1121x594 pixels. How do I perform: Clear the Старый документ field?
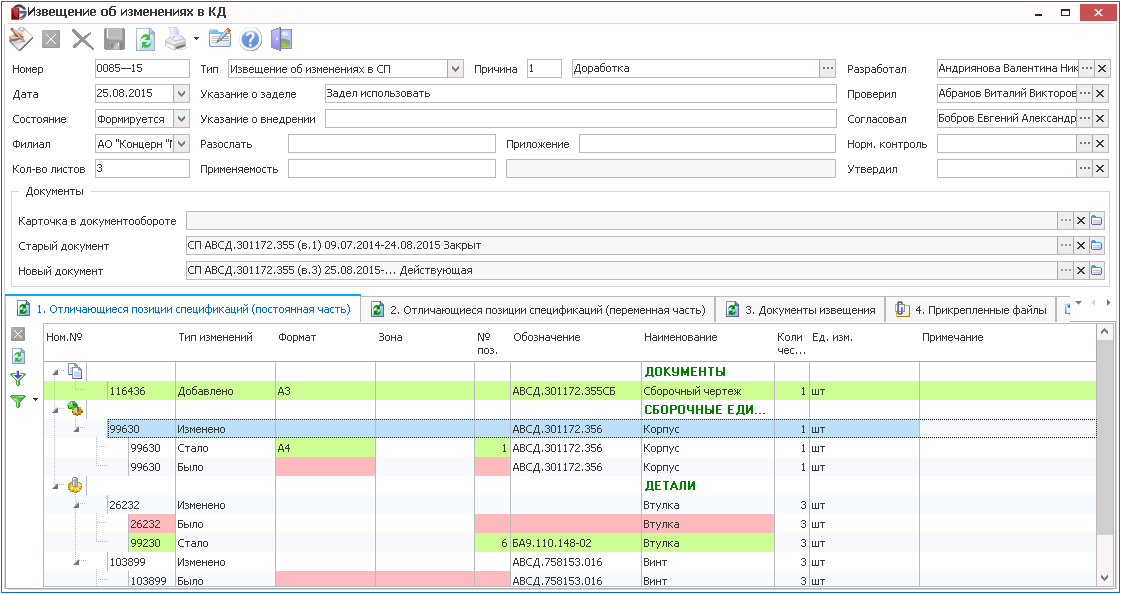pos(1081,246)
